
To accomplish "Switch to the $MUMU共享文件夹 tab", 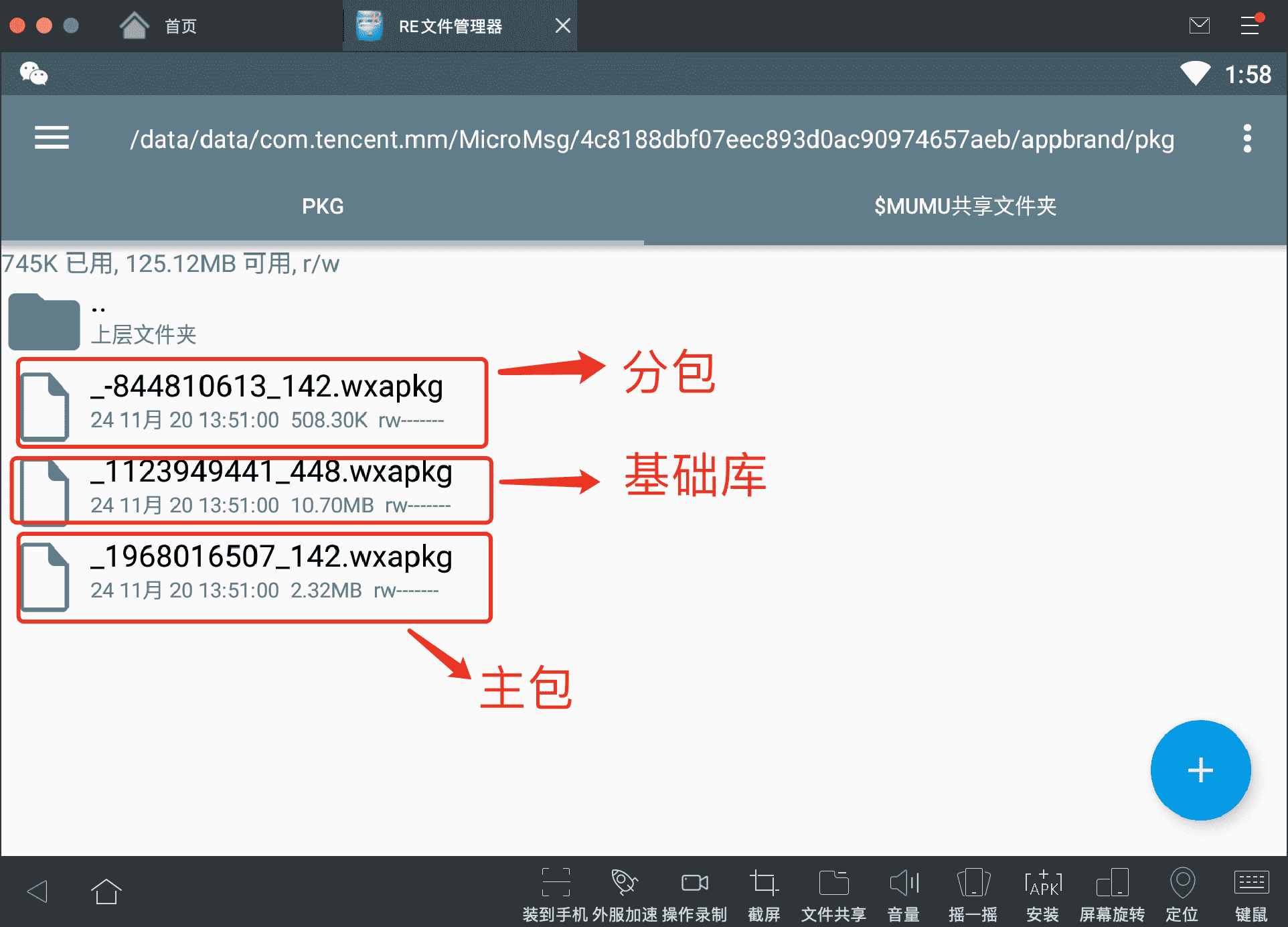I will (965, 206).
